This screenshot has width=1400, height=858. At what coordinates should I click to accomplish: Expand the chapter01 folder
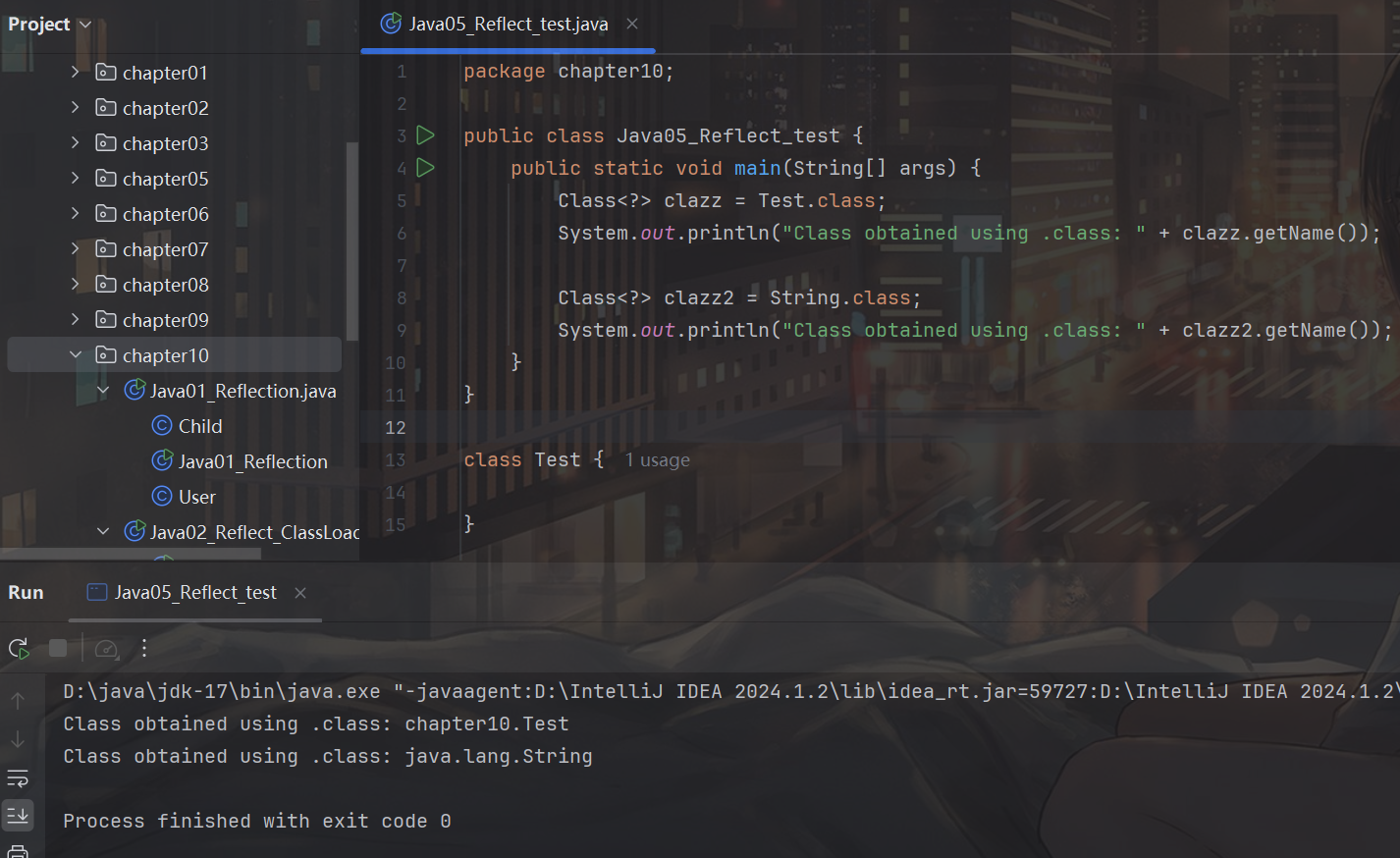(x=76, y=73)
